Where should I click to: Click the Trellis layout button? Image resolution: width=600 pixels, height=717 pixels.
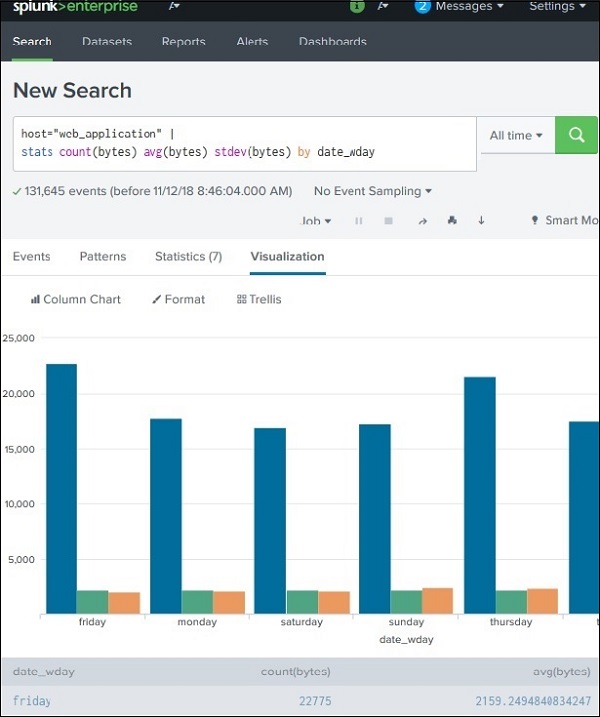(x=259, y=299)
